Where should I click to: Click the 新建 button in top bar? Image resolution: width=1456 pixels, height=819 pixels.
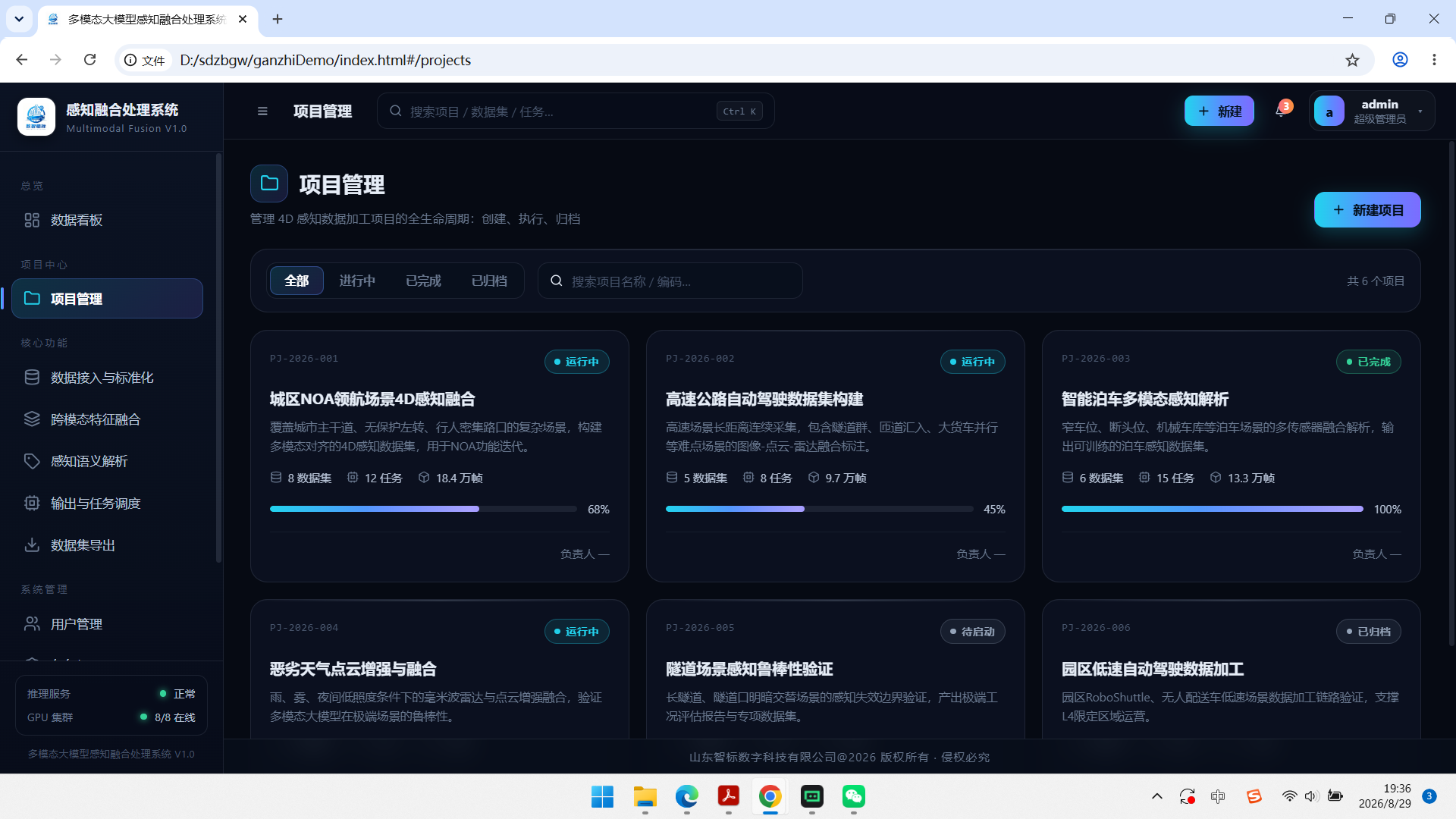[x=1219, y=111]
